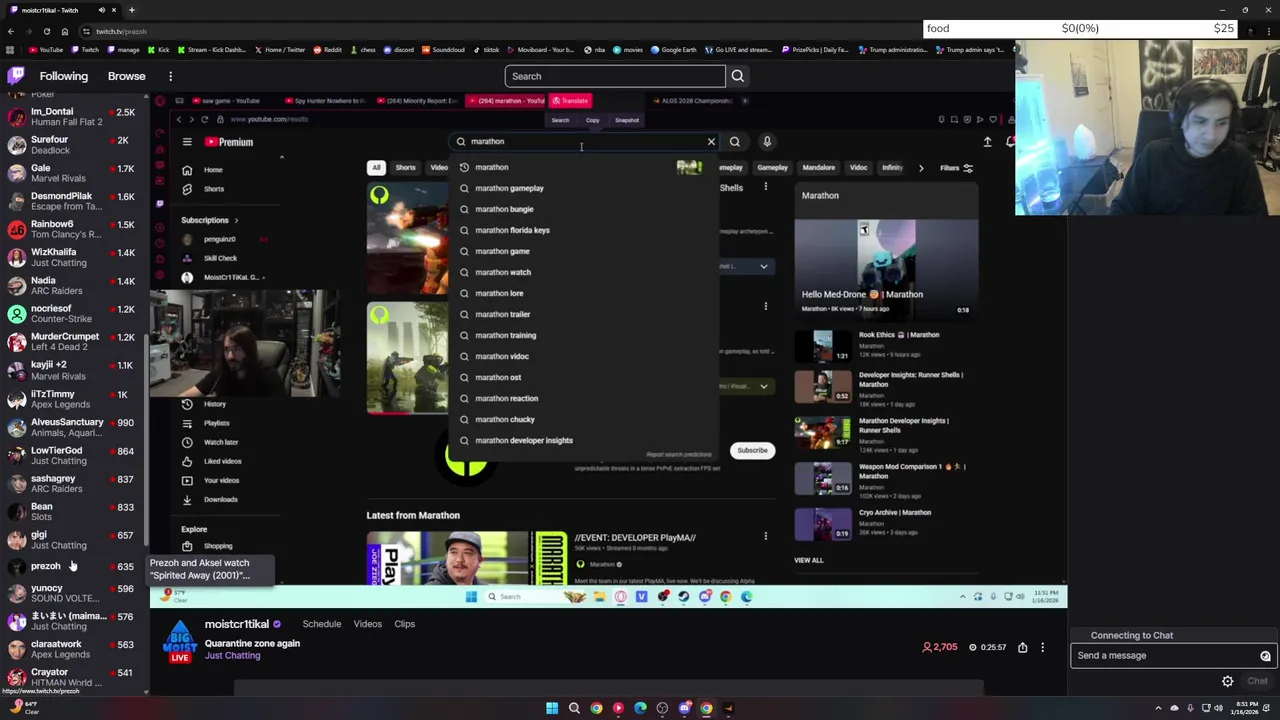Click the YouTube search magnifier button

click(x=734, y=142)
